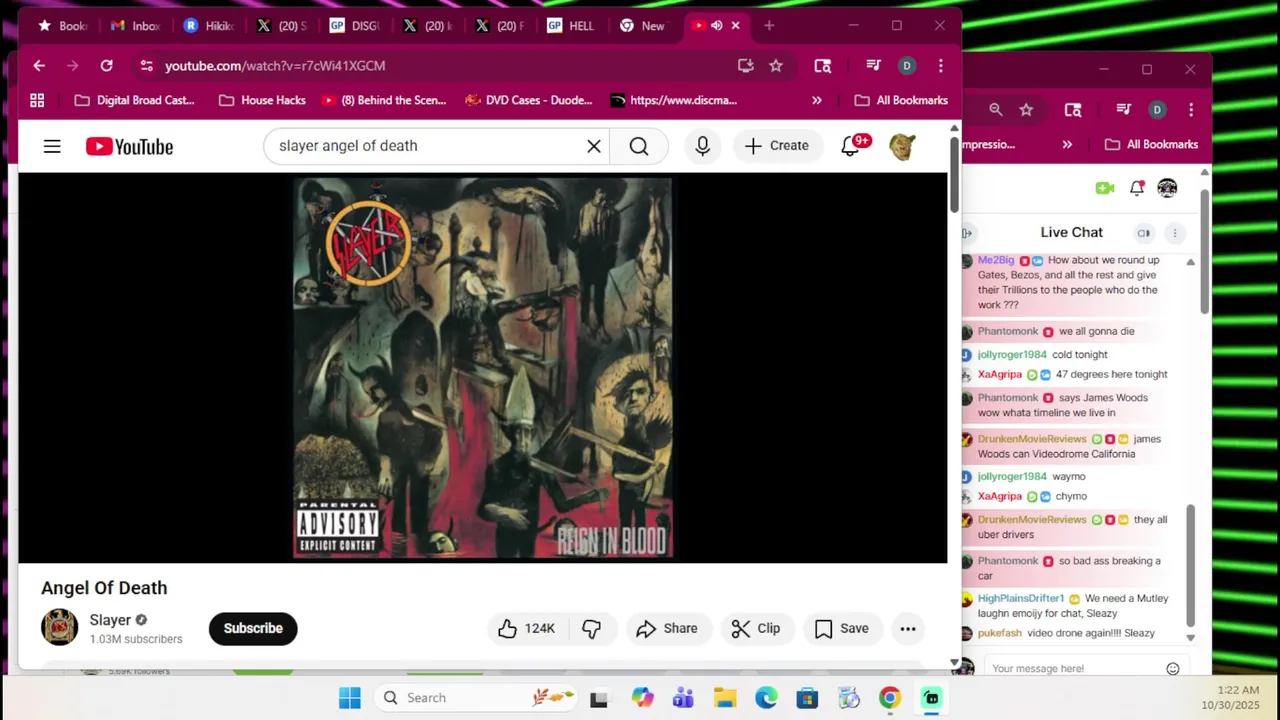Screen dimensions: 1280x720
Task: Click the Windows taskbar Search box
Action: pos(477,698)
